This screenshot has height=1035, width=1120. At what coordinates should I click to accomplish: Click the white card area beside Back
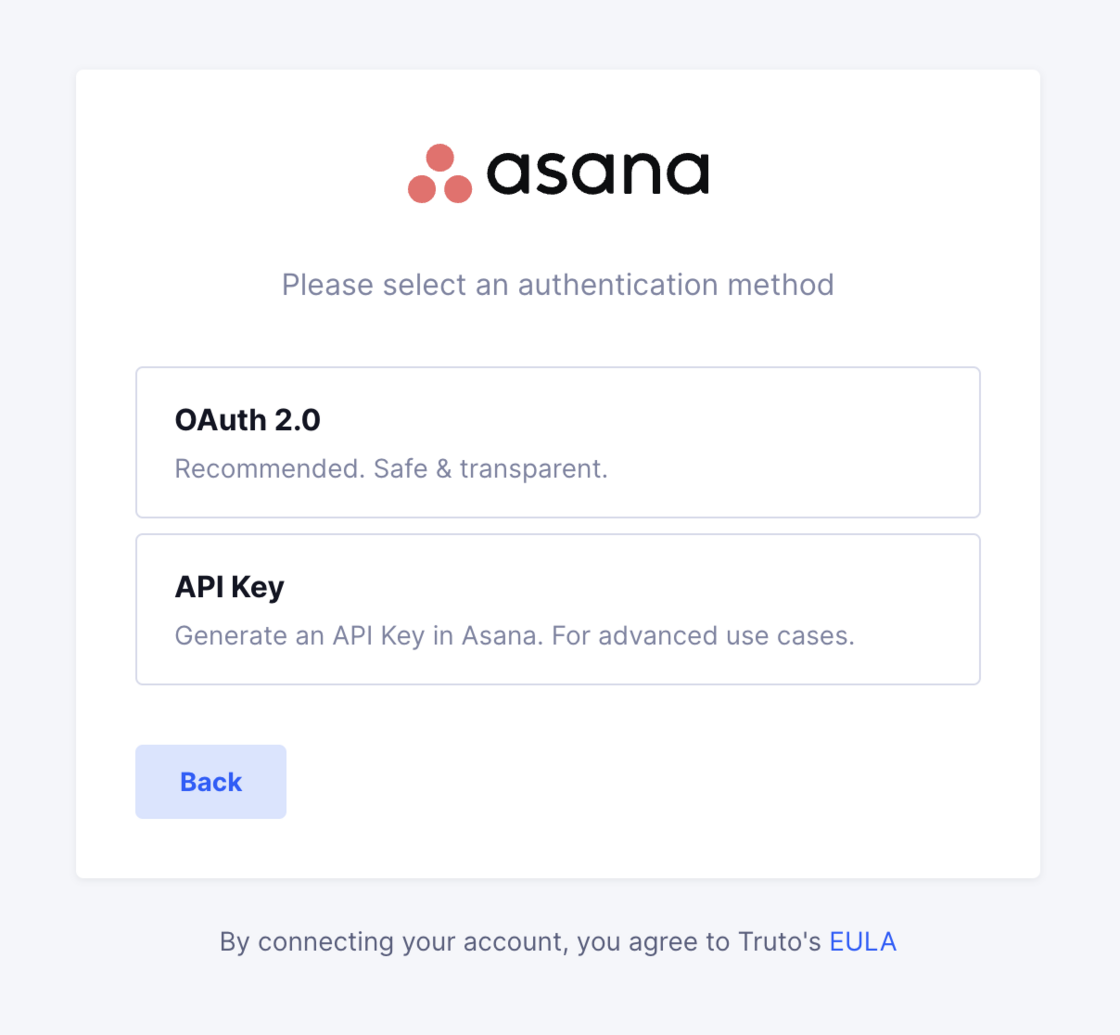click(x=643, y=781)
